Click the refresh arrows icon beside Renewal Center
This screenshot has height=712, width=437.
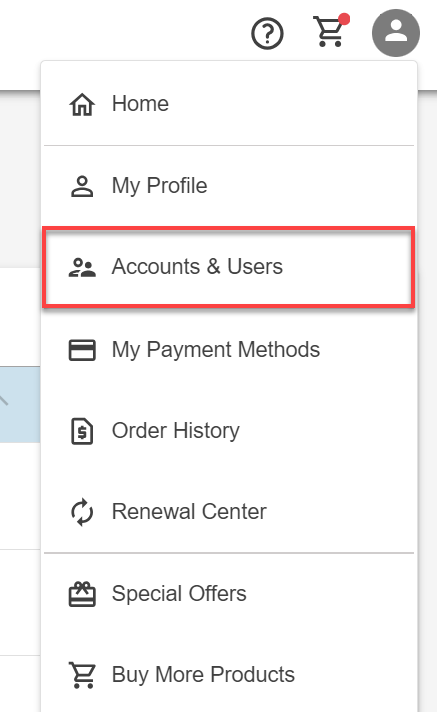[x=82, y=512]
